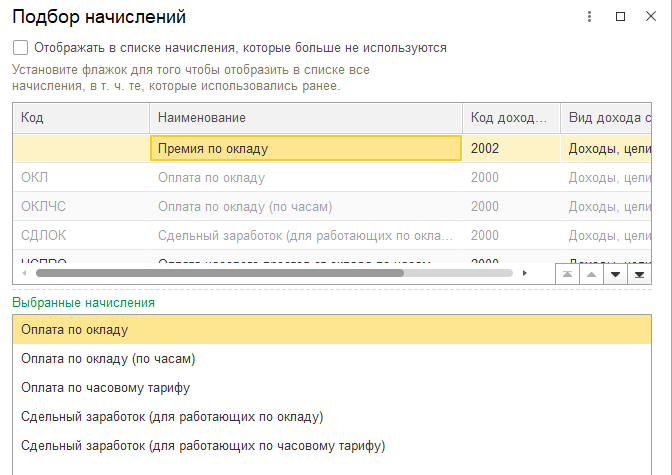Click the Код дохода column header

[x=510, y=118]
